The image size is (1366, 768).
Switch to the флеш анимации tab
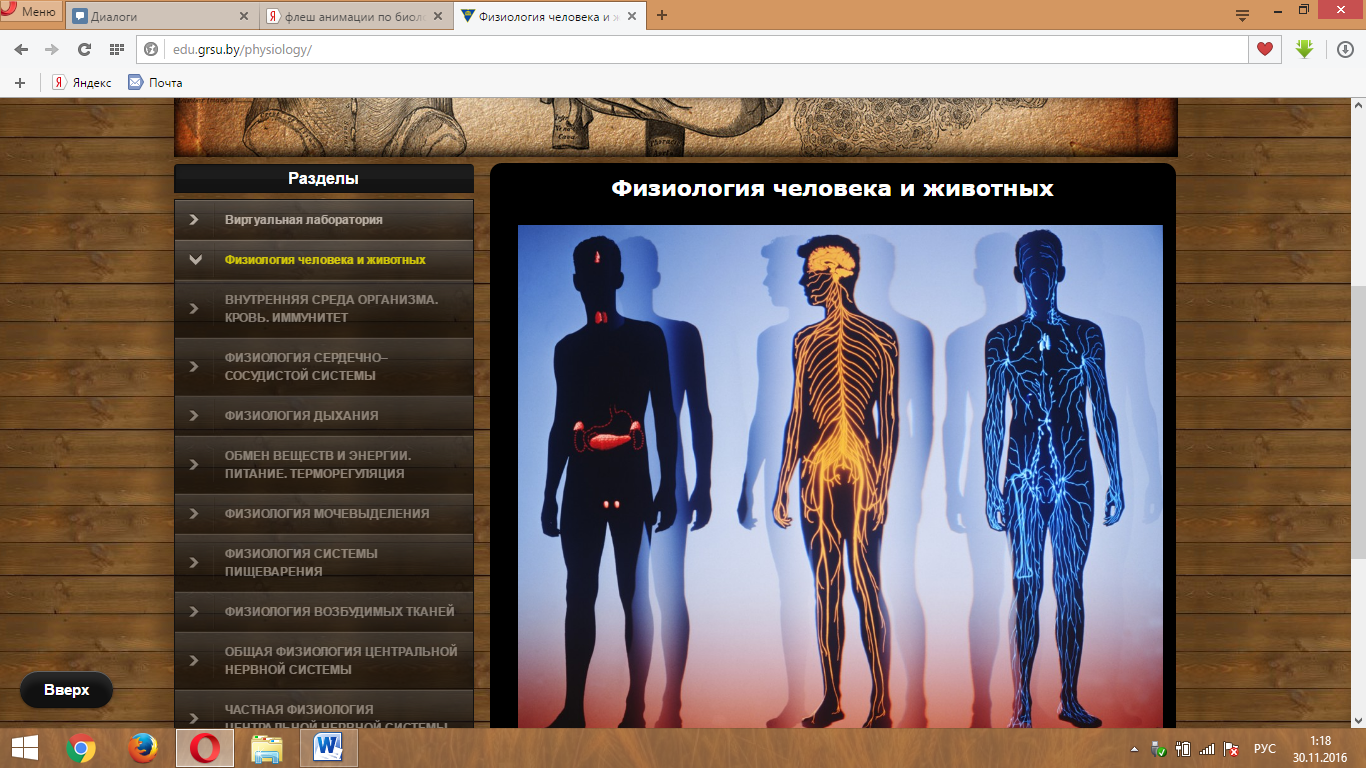pyautogui.click(x=355, y=16)
